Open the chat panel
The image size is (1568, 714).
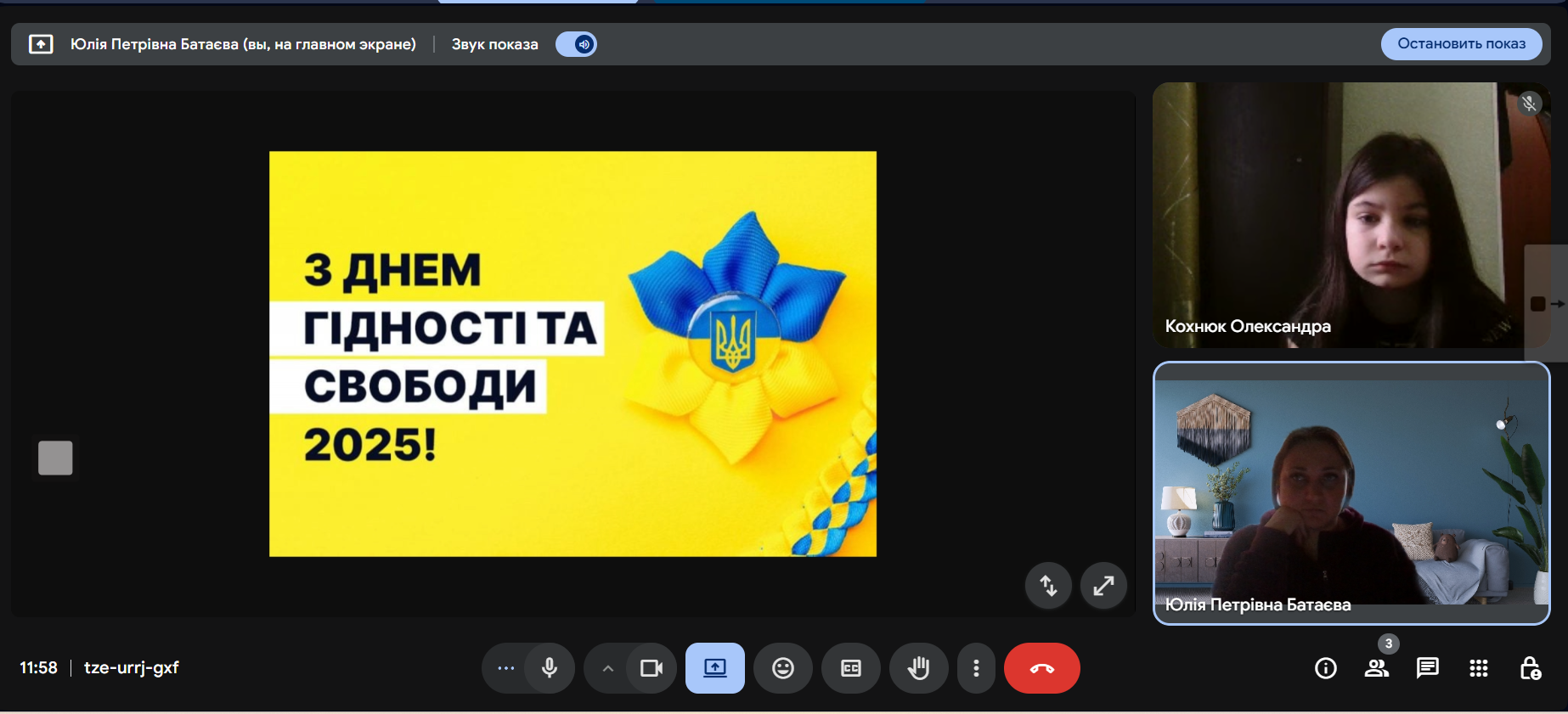(x=1427, y=668)
